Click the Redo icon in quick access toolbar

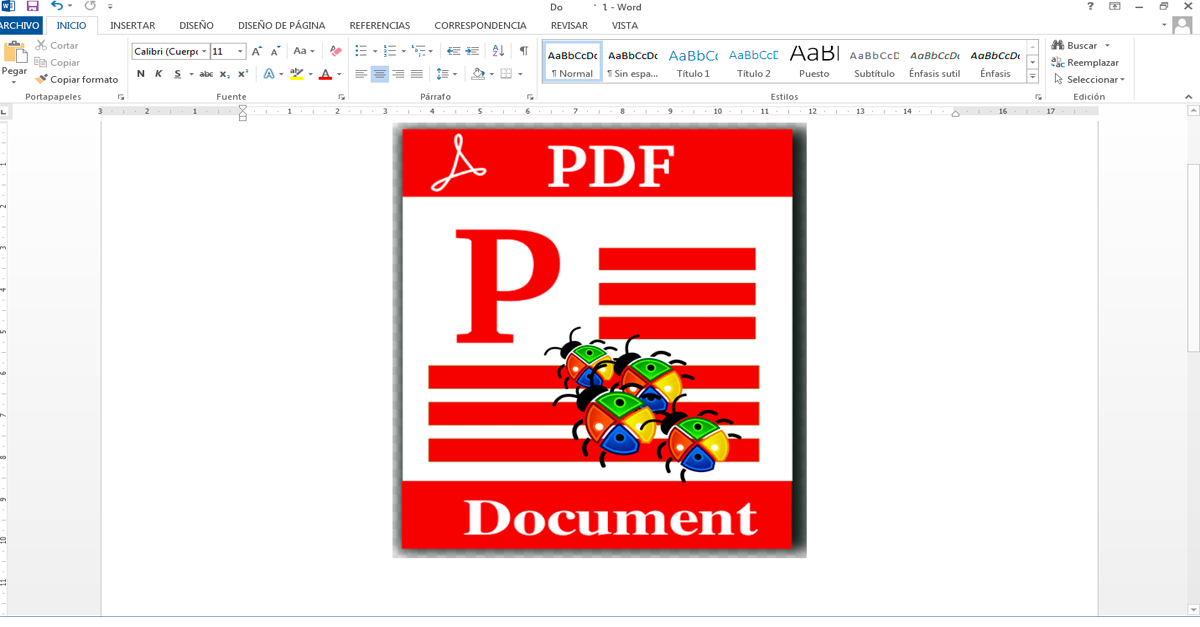pos(90,6)
